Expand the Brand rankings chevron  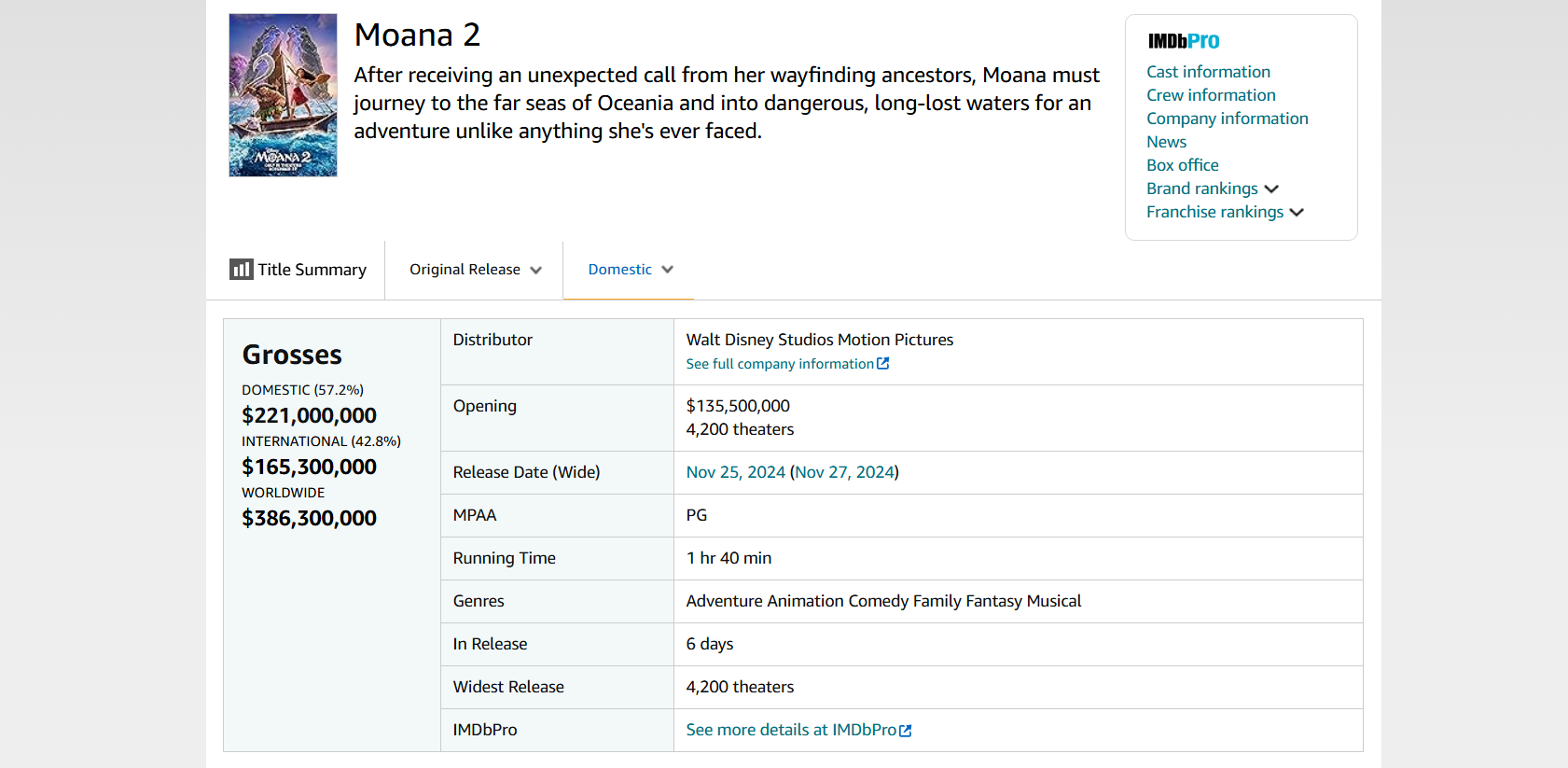(x=1271, y=189)
